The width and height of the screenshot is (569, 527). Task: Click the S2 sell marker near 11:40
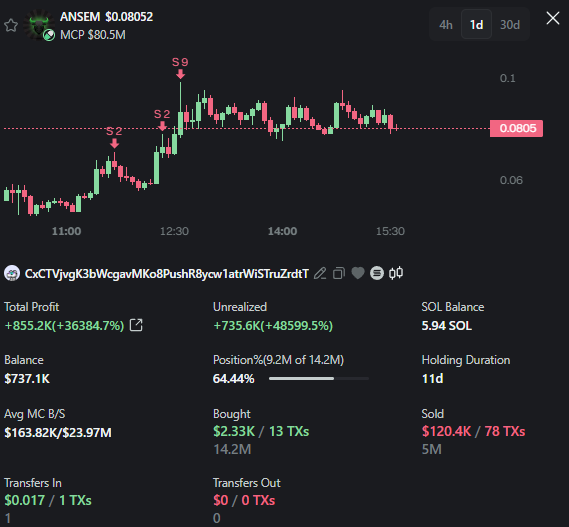click(x=114, y=137)
